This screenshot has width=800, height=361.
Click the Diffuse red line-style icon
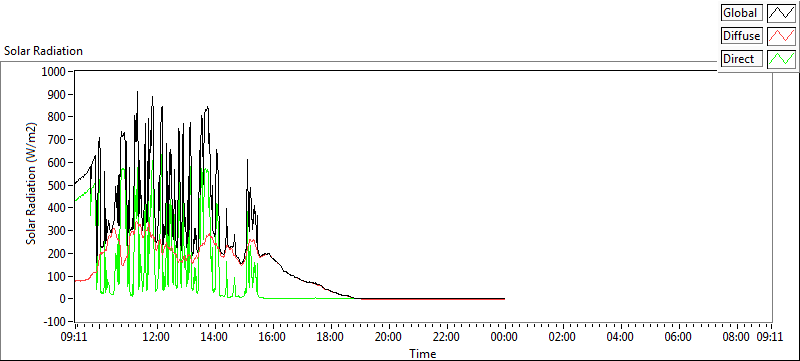tap(781, 36)
